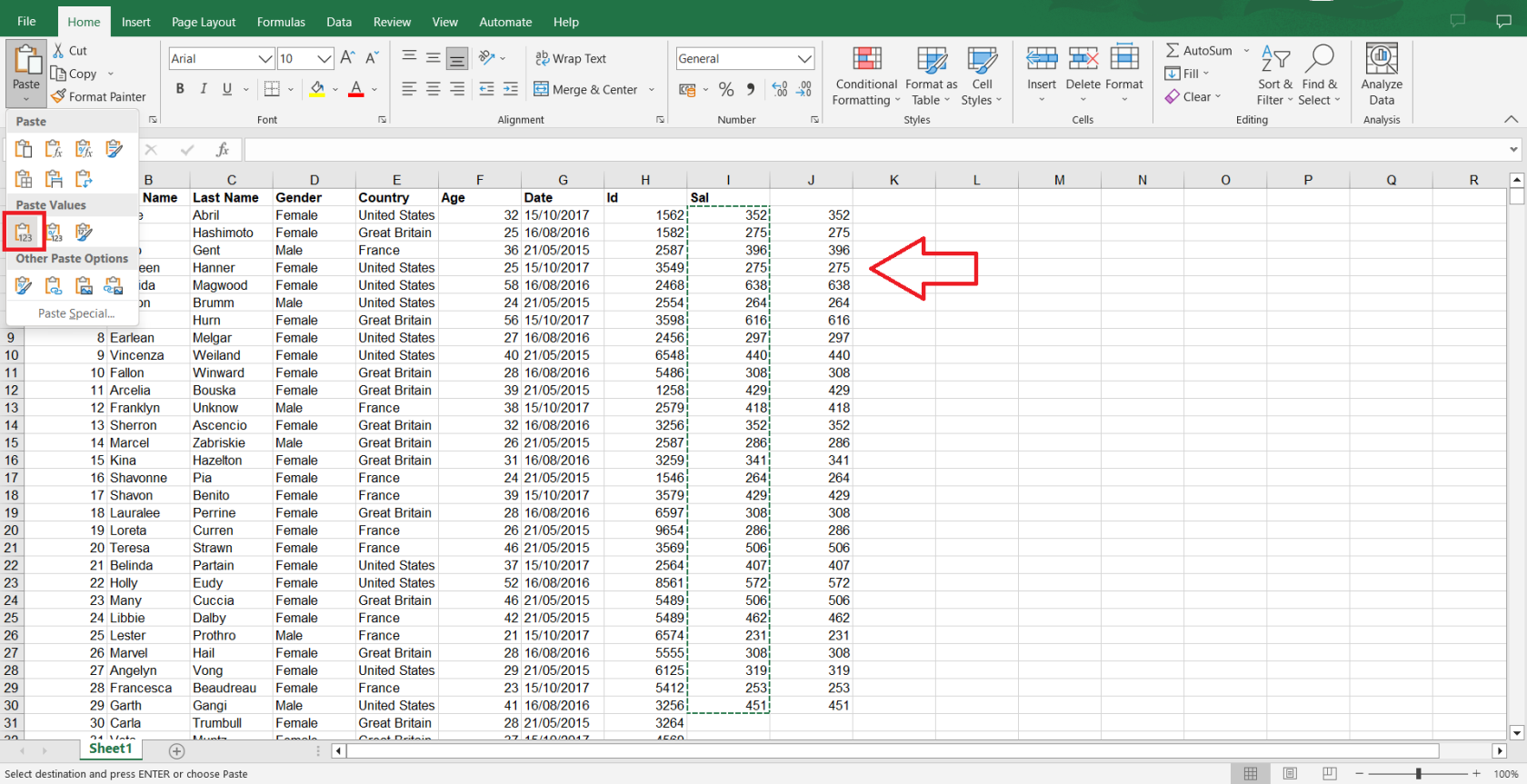This screenshot has height=784, width=1527.
Task: Switch to the Automate tab
Action: click(x=505, y=22)
